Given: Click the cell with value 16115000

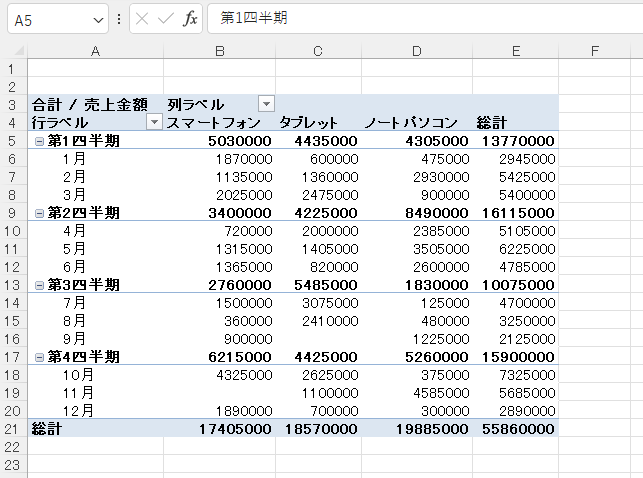Looking at the screenshot, I should point(518,213).
